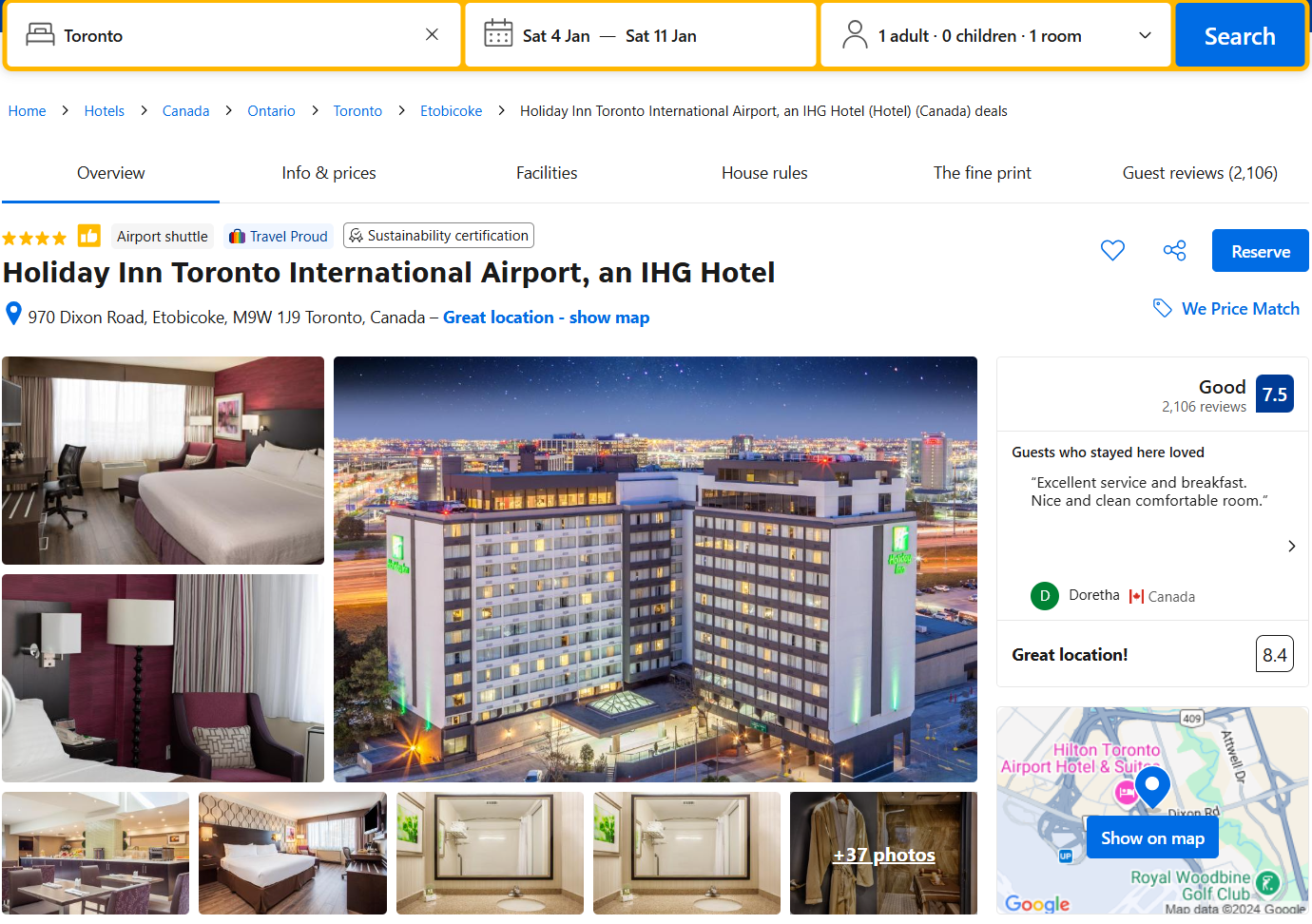Open Great location - show map link
This screenshot has height=924, width=1312.
[x=546, y=318]
